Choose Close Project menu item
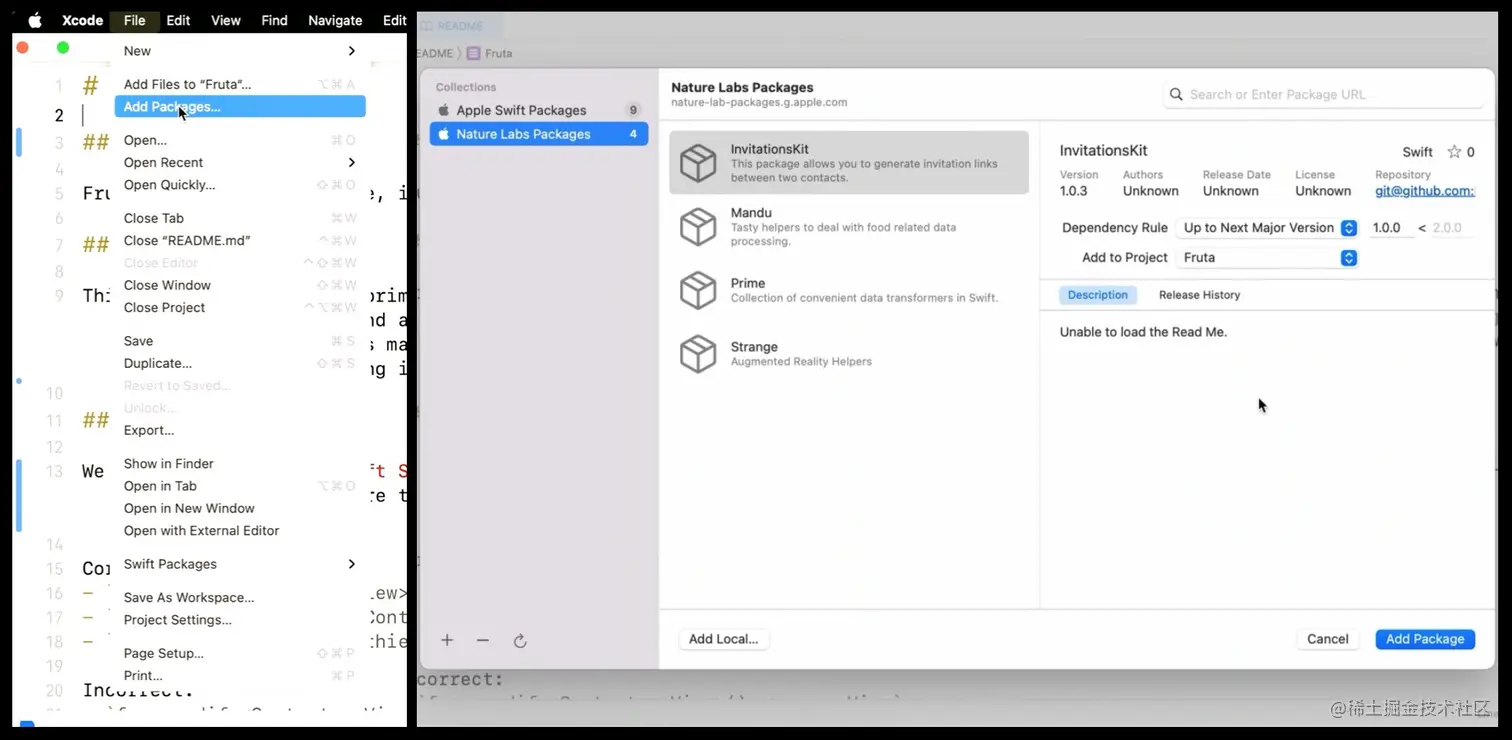Viewport: 1512px width, 740px height. pyautogui.click(x=240, y=307)
